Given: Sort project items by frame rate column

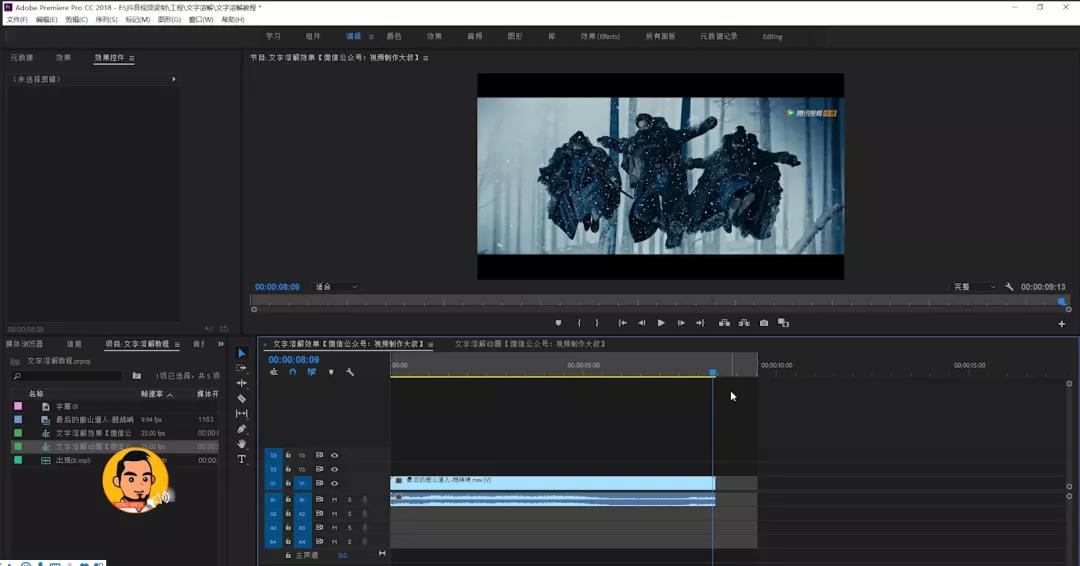Looking at the screenshot, I should tap(156, 395).
